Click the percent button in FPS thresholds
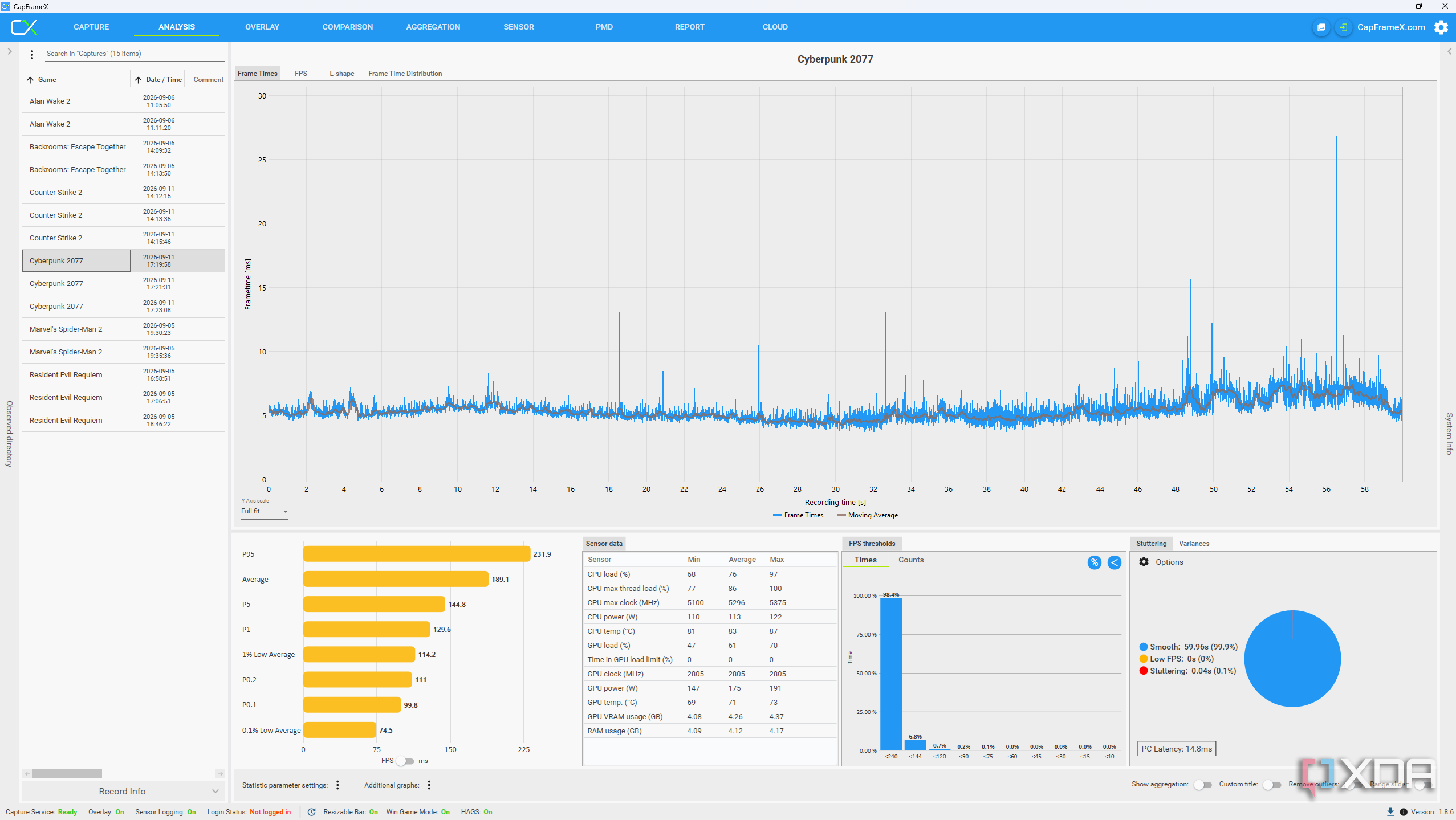This screenshot has width=1456, height=820. point(1095,562)
